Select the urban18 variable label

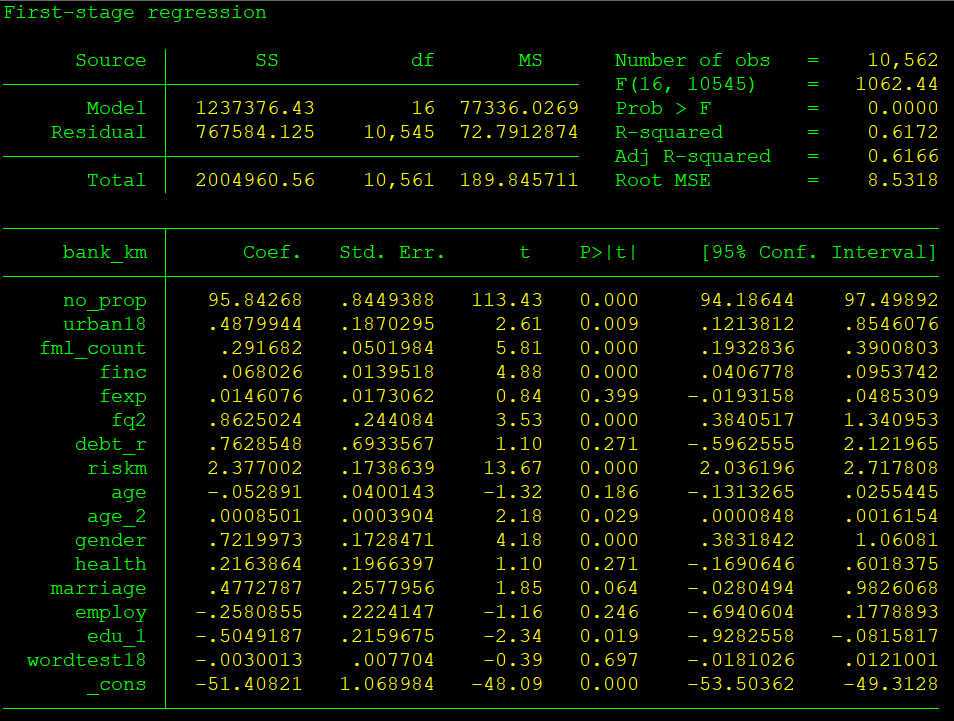point(105,324)
